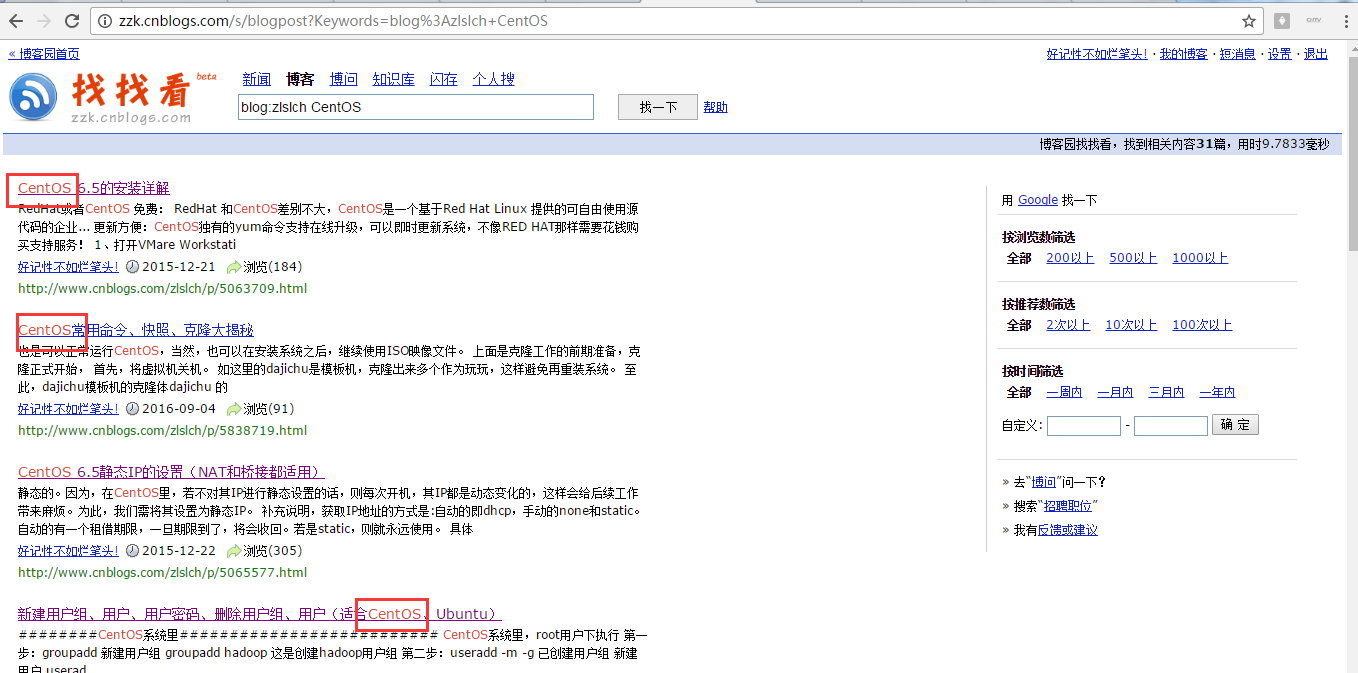Open the 短消息 messages link
This screenshot has height=673, width=1358.
[1238, 54]
